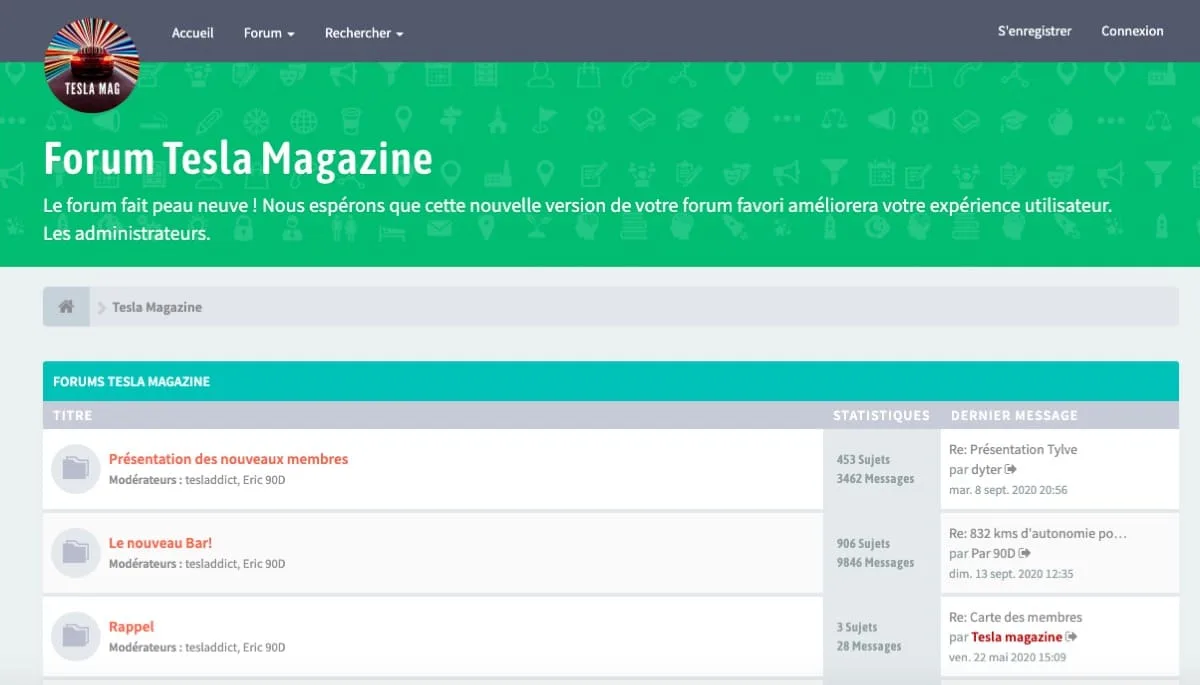Click the 906 Sujets statistic

(x=863, y=544)
